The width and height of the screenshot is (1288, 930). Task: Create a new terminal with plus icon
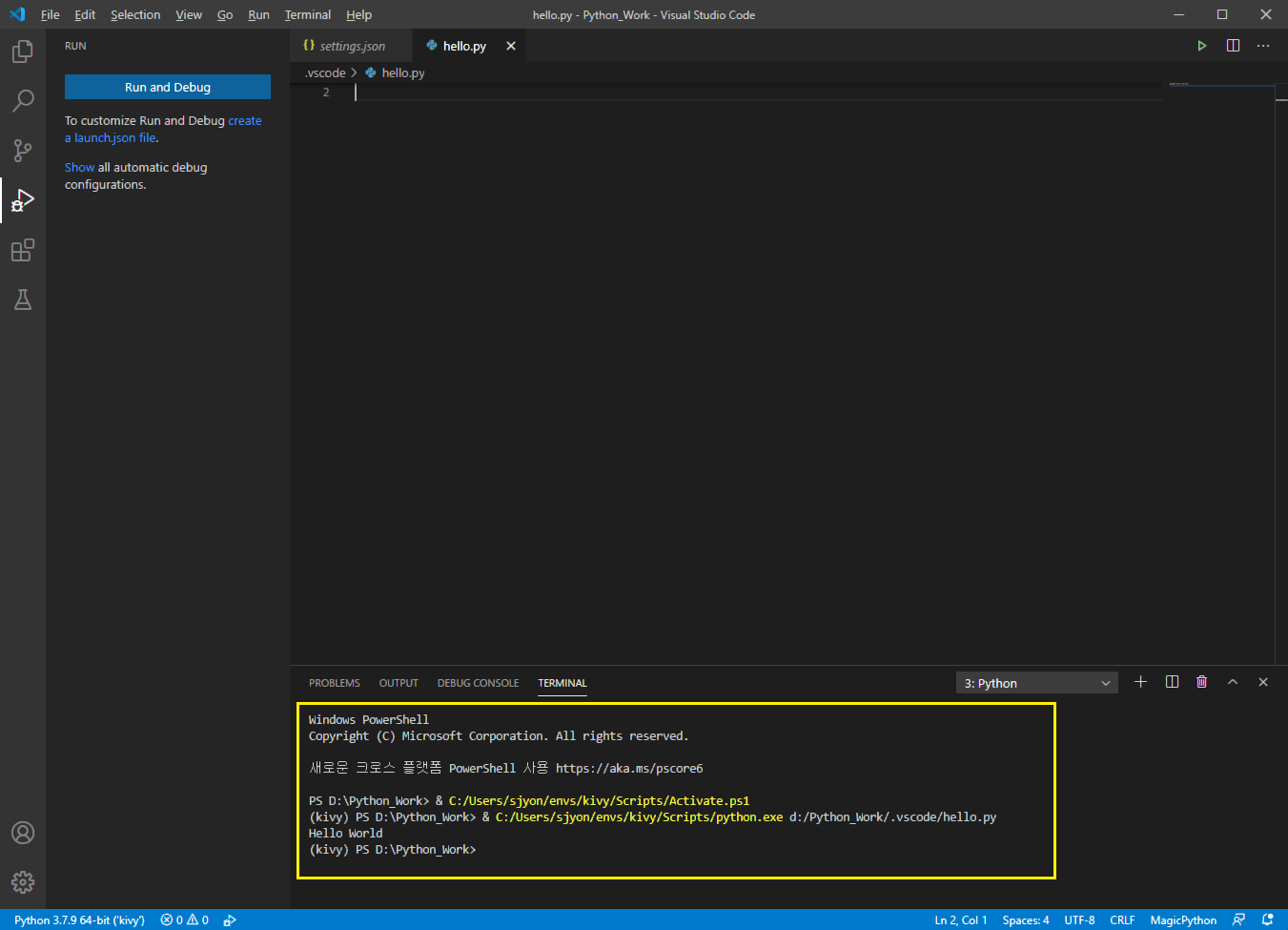coord(1140,682)
